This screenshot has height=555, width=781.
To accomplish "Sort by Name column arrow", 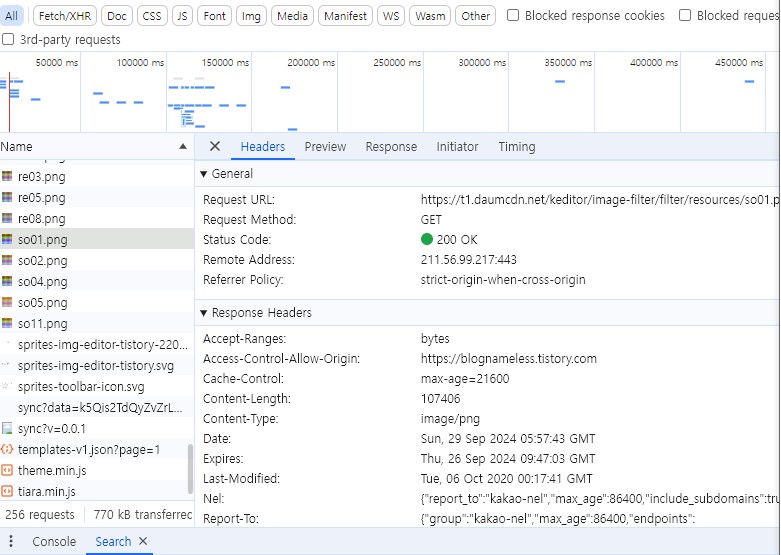I will tap(183, 146).
